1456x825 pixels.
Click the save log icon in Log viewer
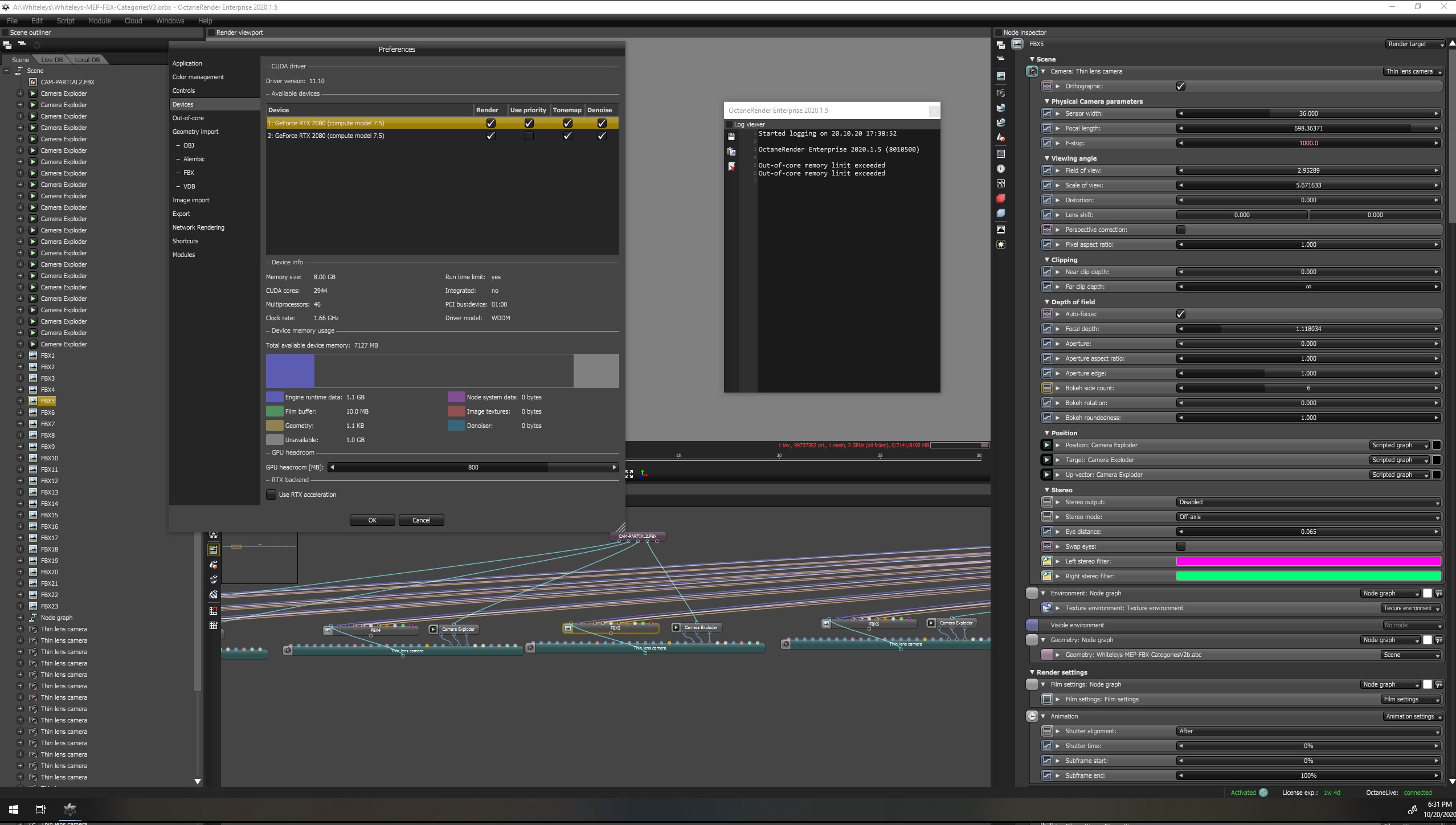[731, 137]
